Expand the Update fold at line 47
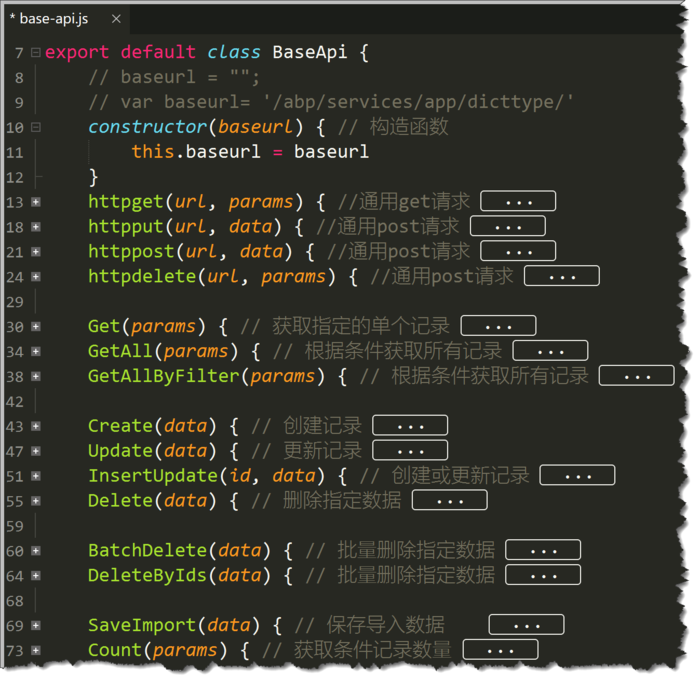700x682 pixels. tap(36, 451)
